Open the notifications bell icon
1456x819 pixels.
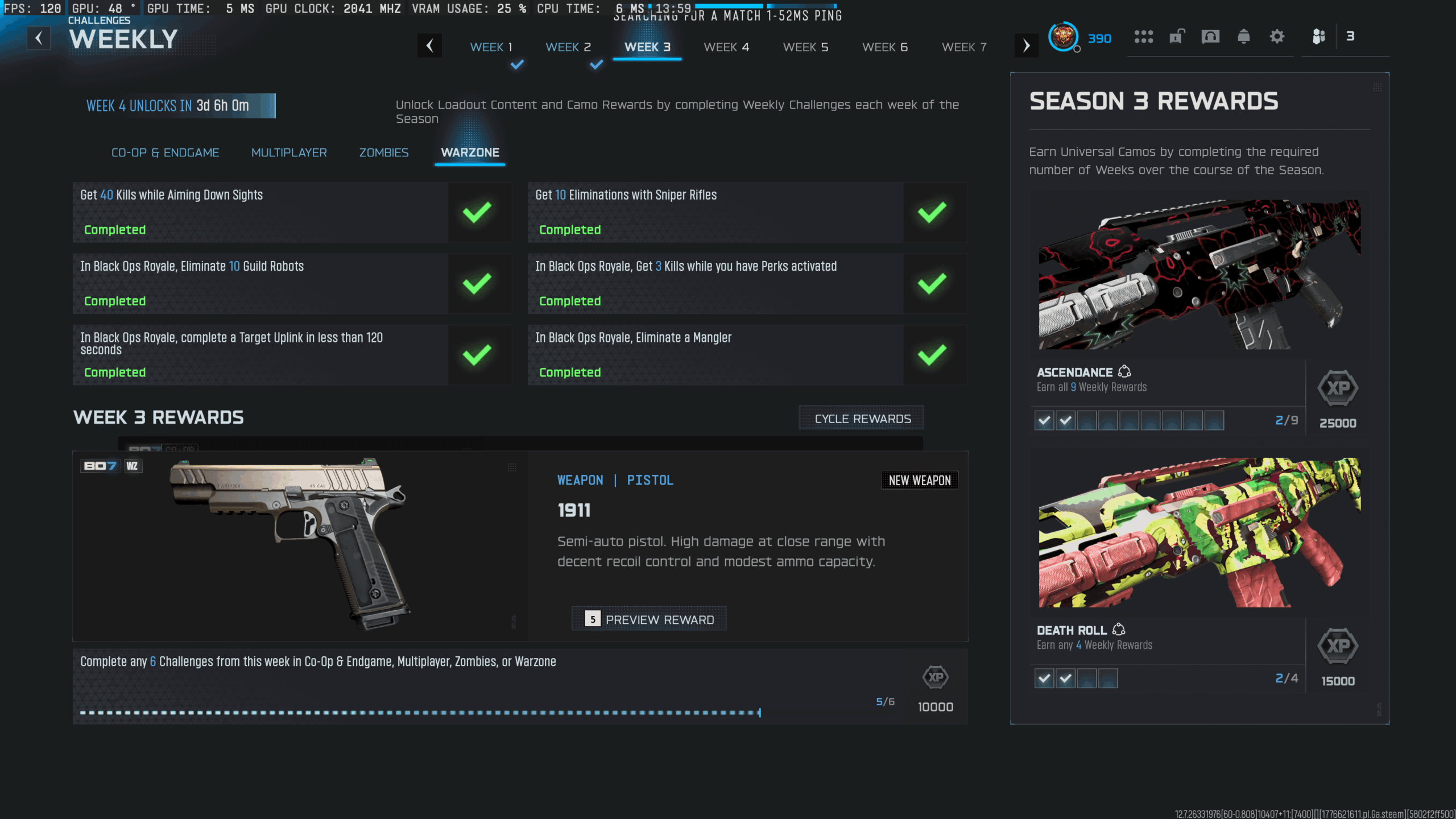coord(1243,37)
